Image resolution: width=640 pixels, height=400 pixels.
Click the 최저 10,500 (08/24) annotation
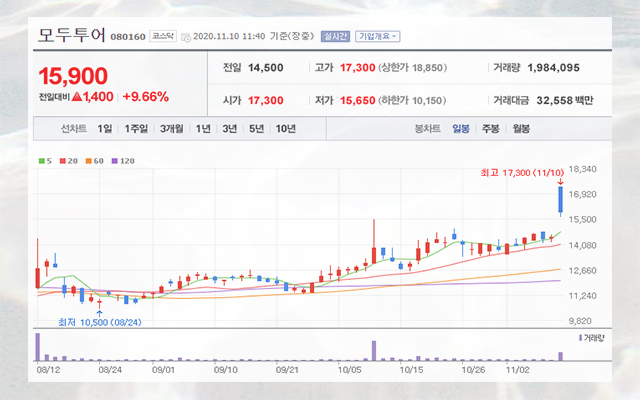tap(100, 322)
